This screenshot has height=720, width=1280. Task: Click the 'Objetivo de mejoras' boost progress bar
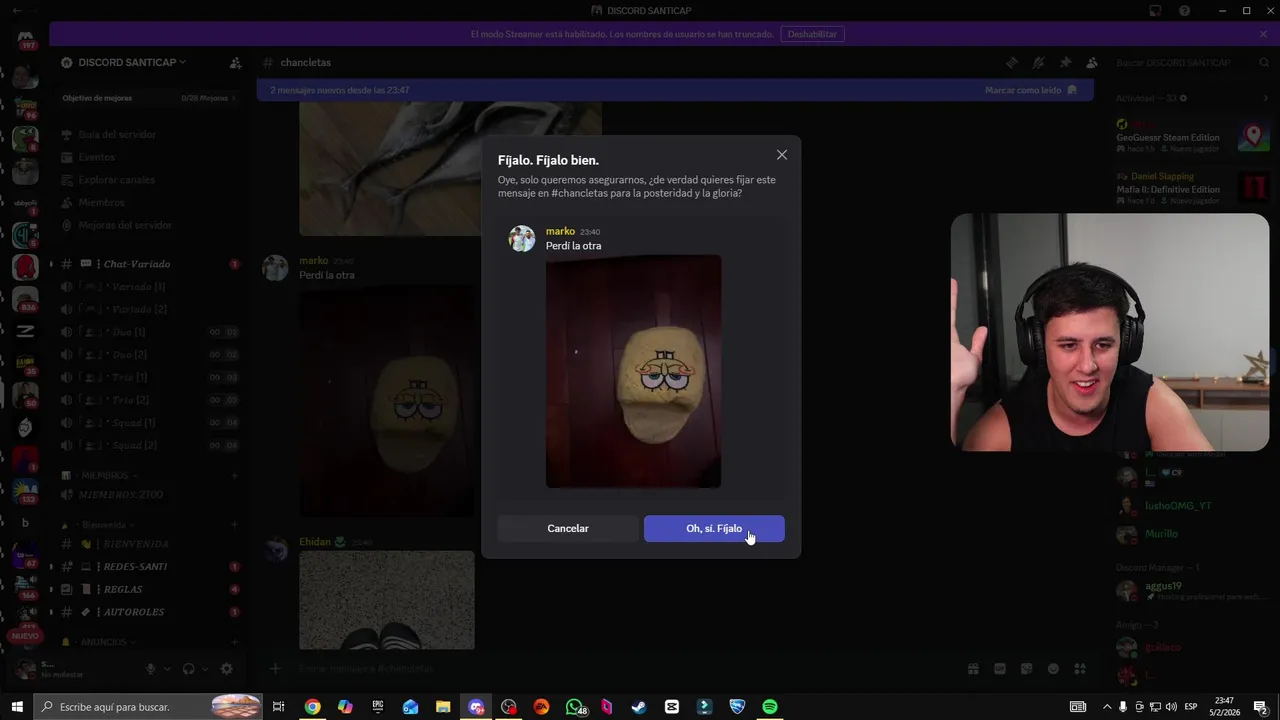(150, 98)
